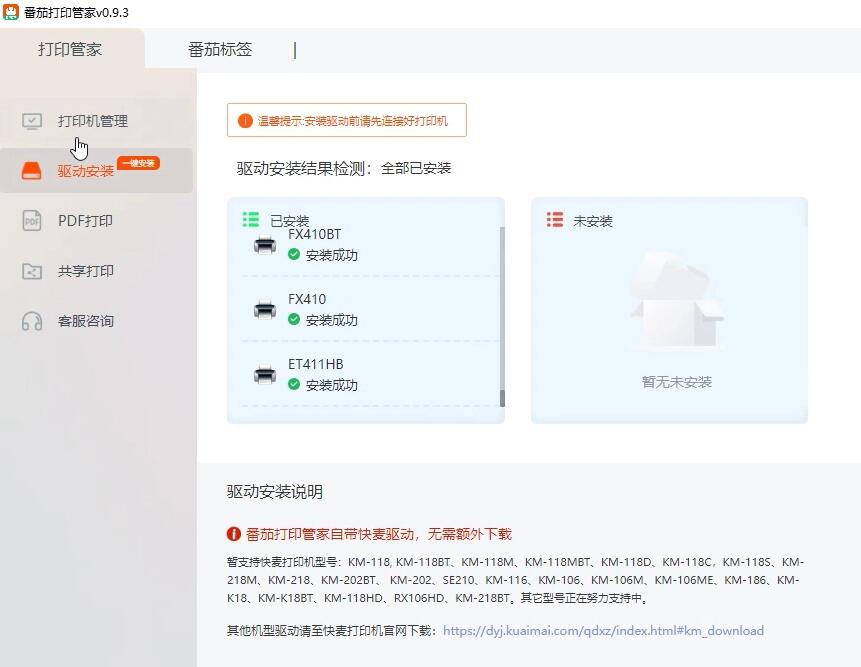The height and width of the screenshot is (667, 861).
Task: Switch to the 打印管家 tab
Action: click(70, 49)
